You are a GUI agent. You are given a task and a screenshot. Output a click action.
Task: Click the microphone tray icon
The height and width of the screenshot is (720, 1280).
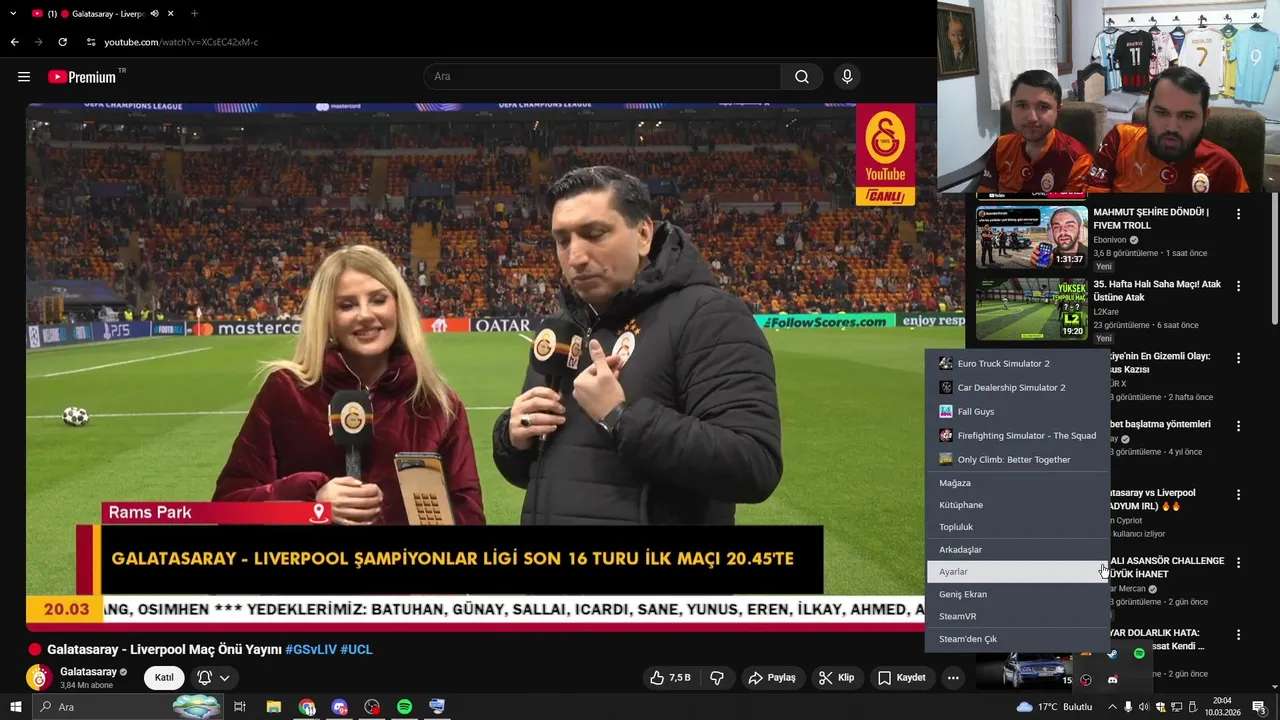click(1129, 707)
